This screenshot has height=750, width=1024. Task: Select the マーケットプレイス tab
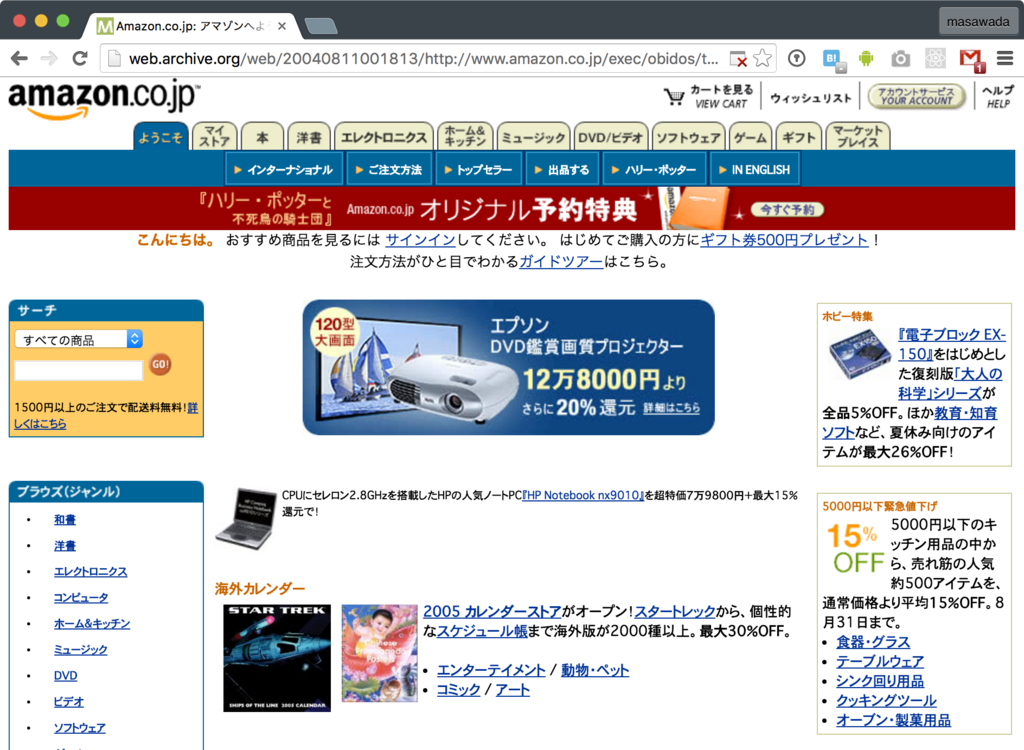pos(858,137)
